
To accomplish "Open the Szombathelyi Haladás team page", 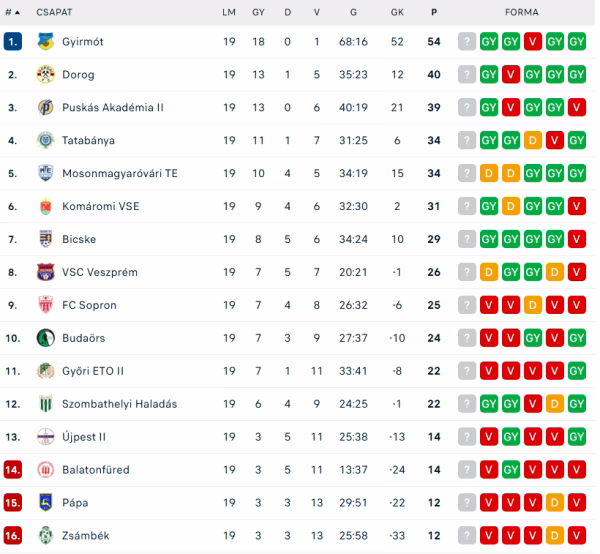I will pyautogui.click(x=119, y=404).
